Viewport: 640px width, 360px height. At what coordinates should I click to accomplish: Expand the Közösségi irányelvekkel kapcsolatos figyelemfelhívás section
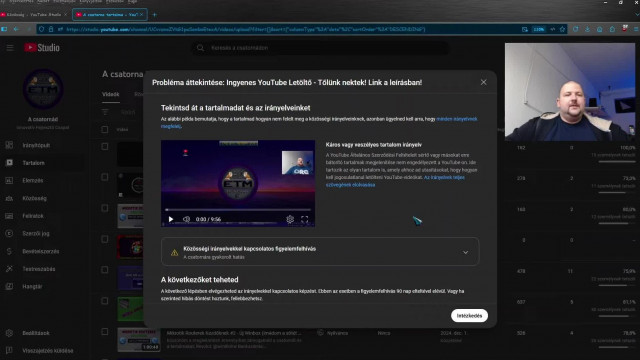(320, 252)
